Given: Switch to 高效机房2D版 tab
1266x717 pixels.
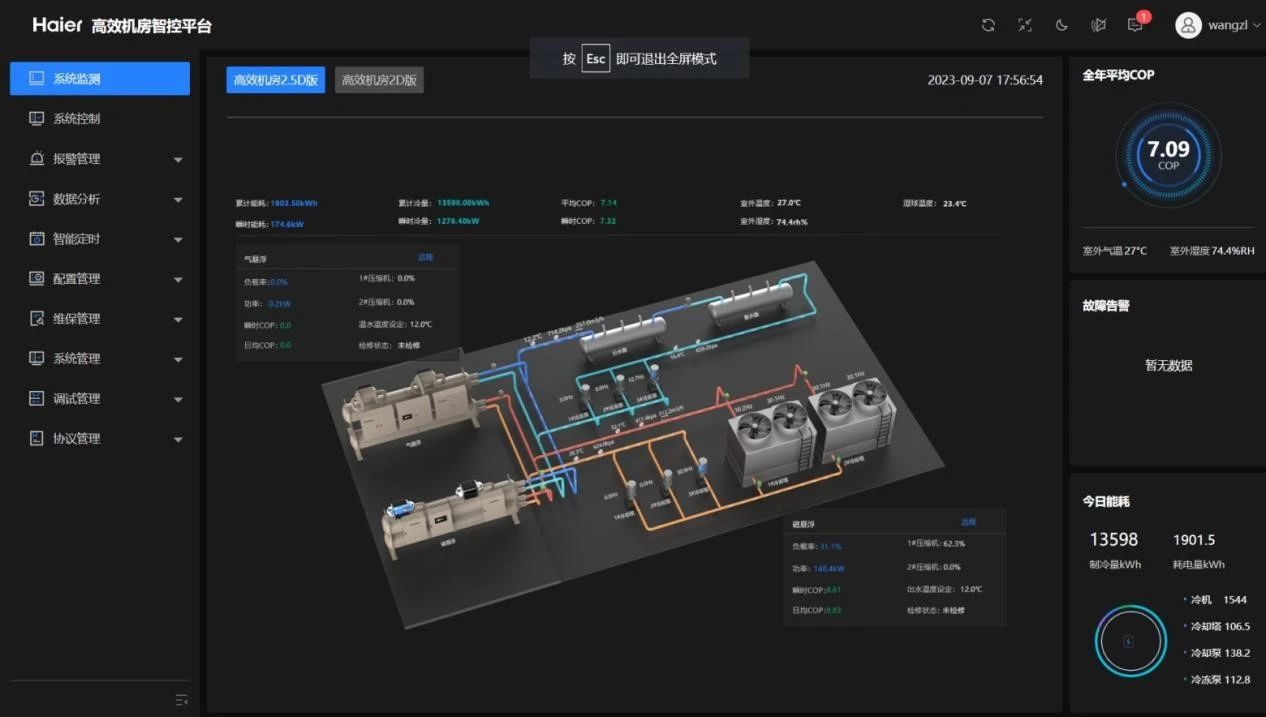Looking at the screenshot, I should (x=379, y=80).
